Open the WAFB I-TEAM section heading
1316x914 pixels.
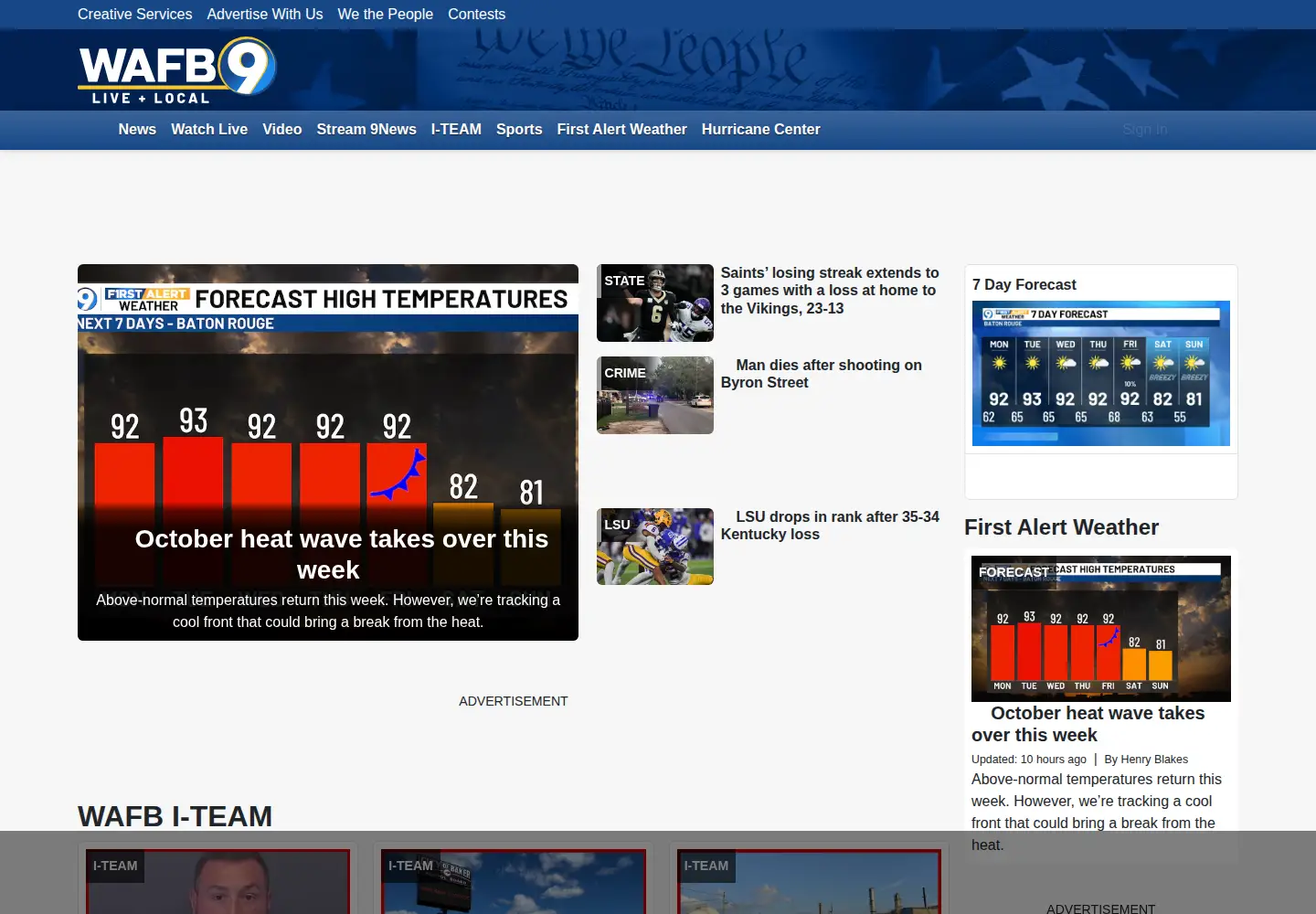(175, 816)
